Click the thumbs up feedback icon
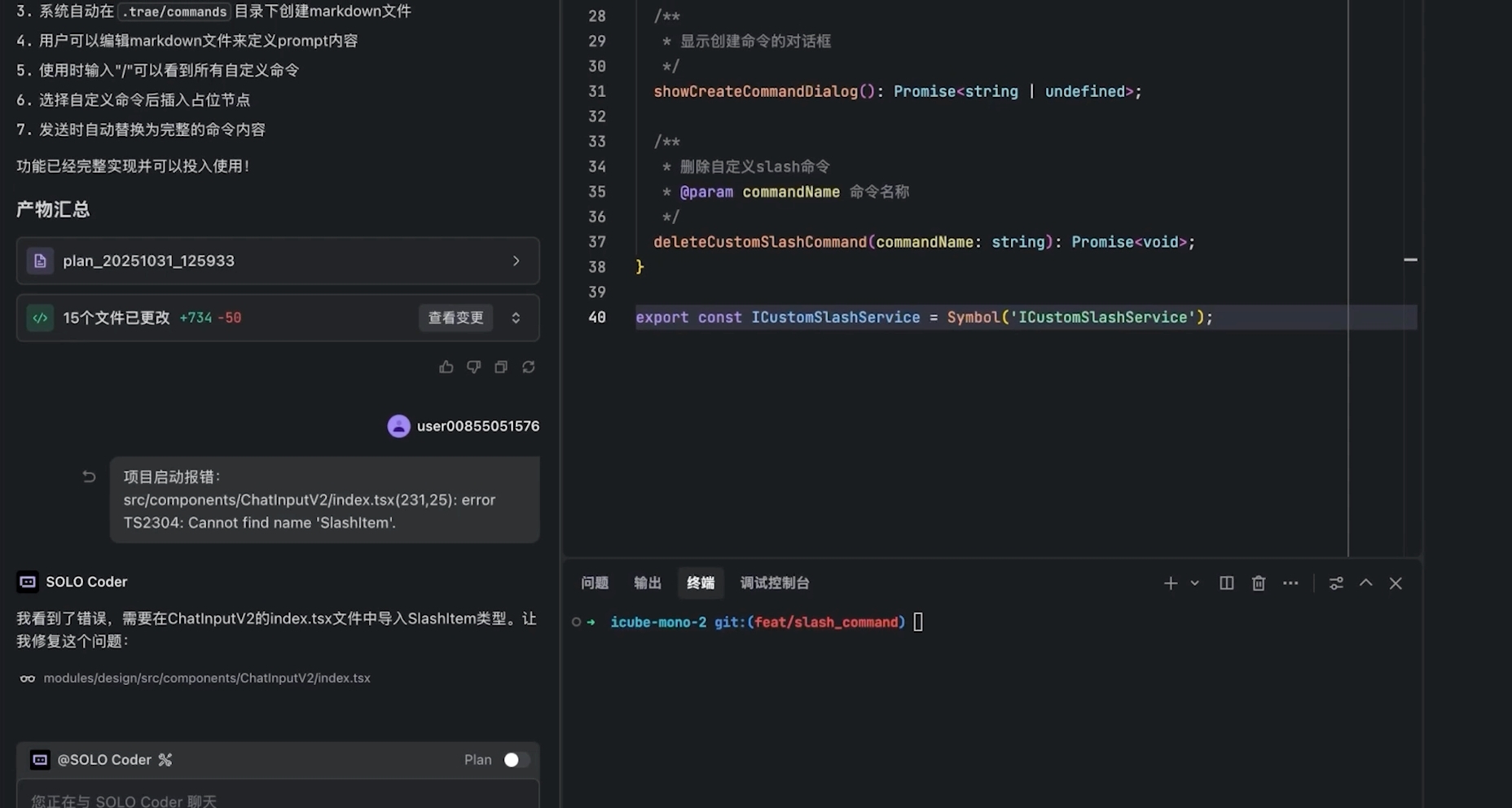This screenshot has width=1512, height=808. click(446, 367)
